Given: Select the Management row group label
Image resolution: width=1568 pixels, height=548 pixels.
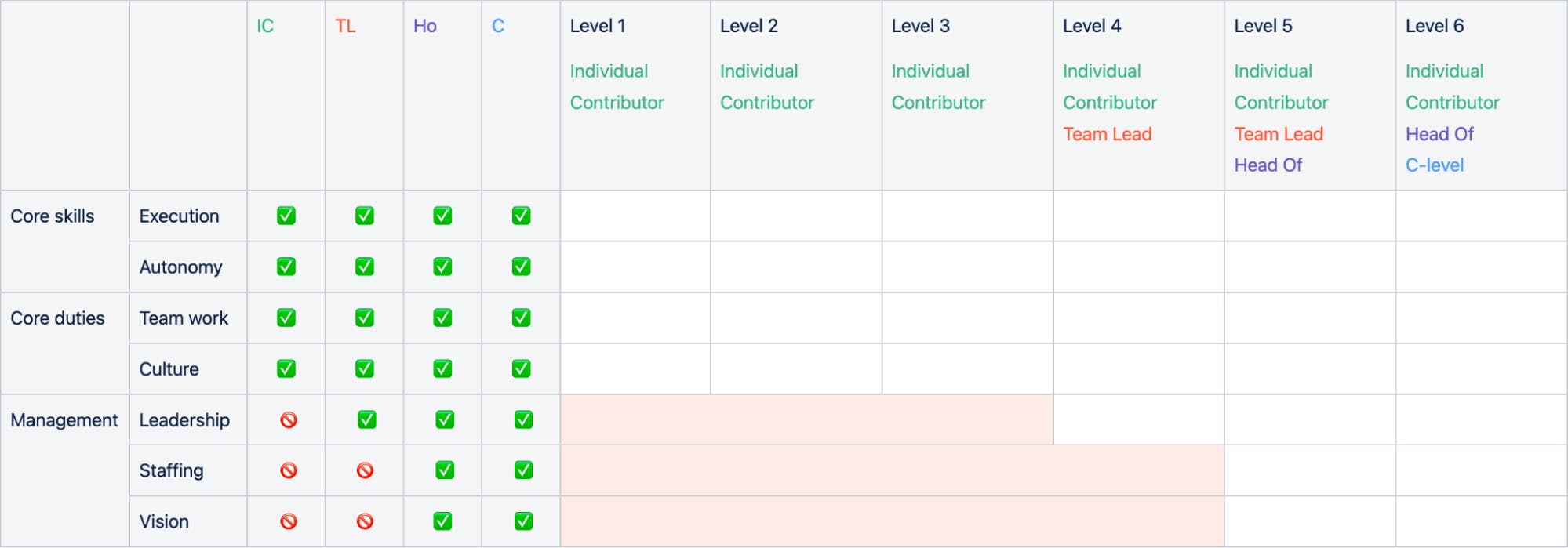Looking at the screenshot, I should coord(64,420).
